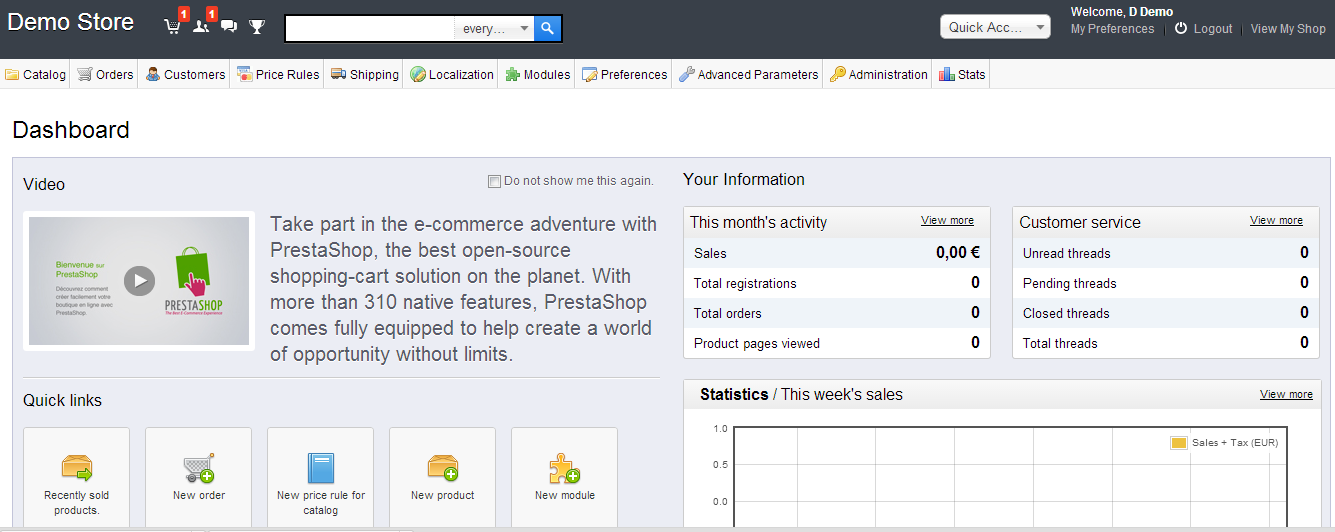Click the Sales + Tax (EUR) legend swatch
Screen dimensions: 1335x532
coord(1179,442)
